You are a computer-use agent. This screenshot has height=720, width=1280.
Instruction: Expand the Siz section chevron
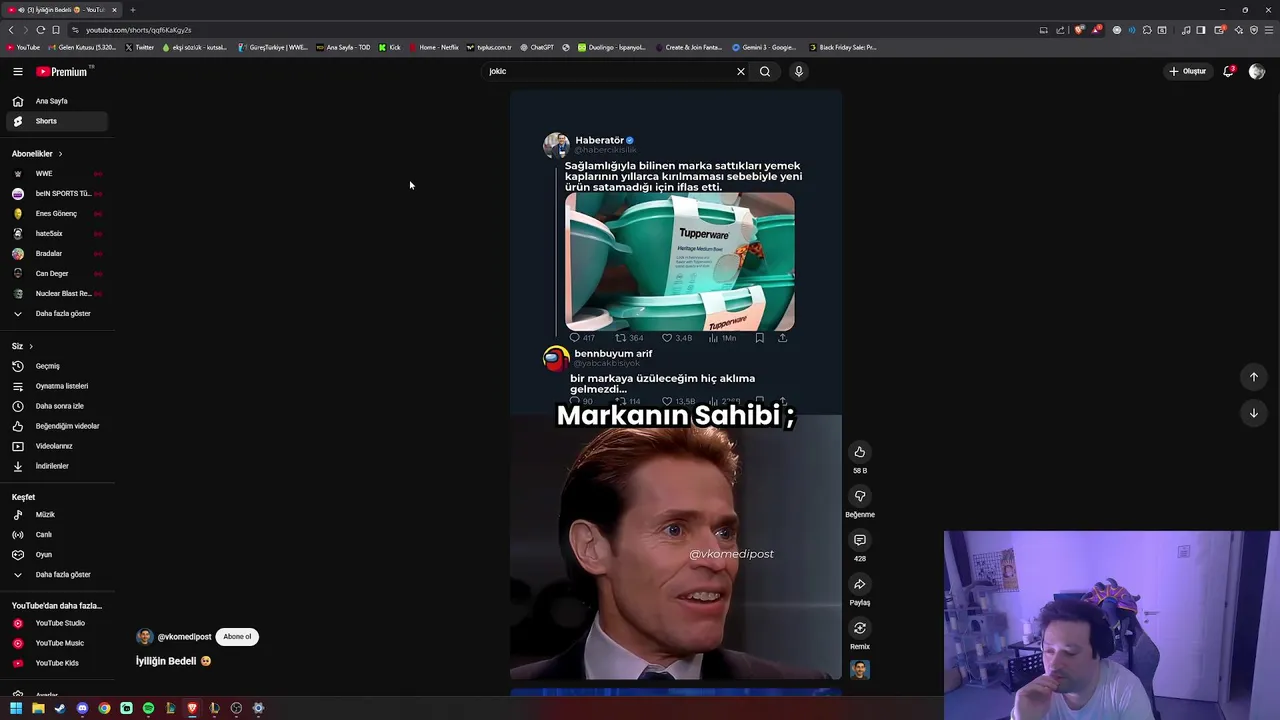coord(30,346)
